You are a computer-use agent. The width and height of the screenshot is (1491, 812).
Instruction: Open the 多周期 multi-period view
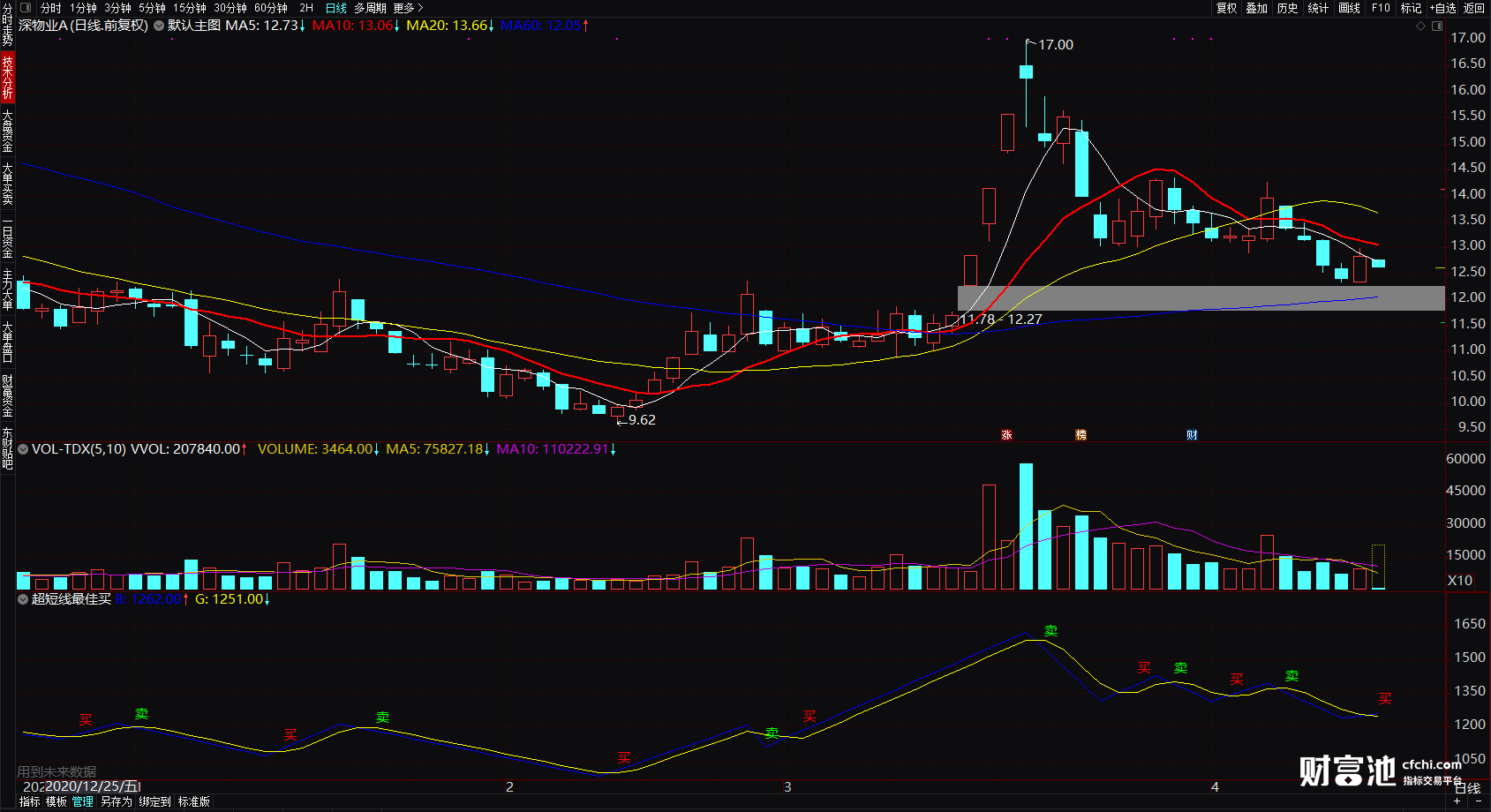[370, 8]
